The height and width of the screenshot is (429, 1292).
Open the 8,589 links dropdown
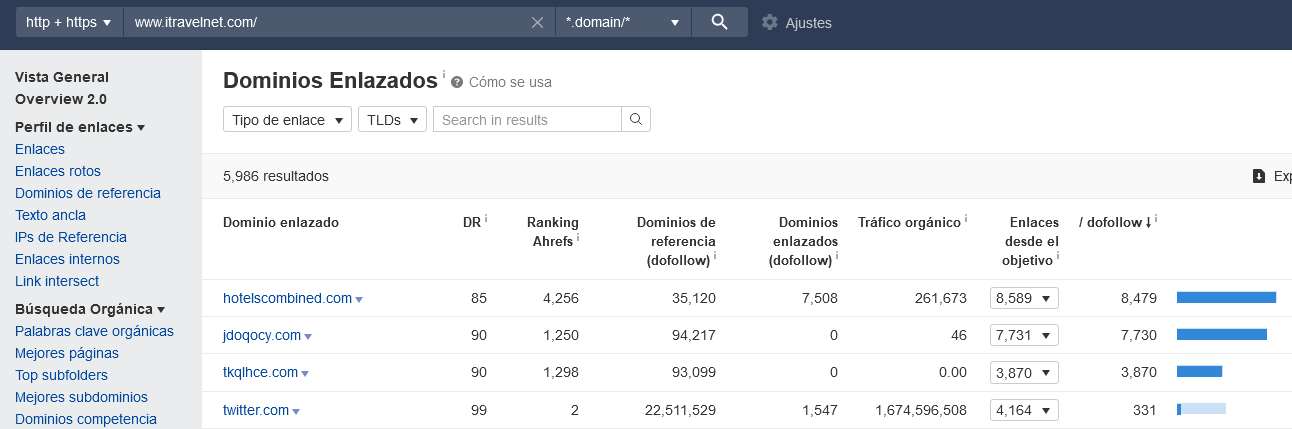click(x=1024, y=298)
